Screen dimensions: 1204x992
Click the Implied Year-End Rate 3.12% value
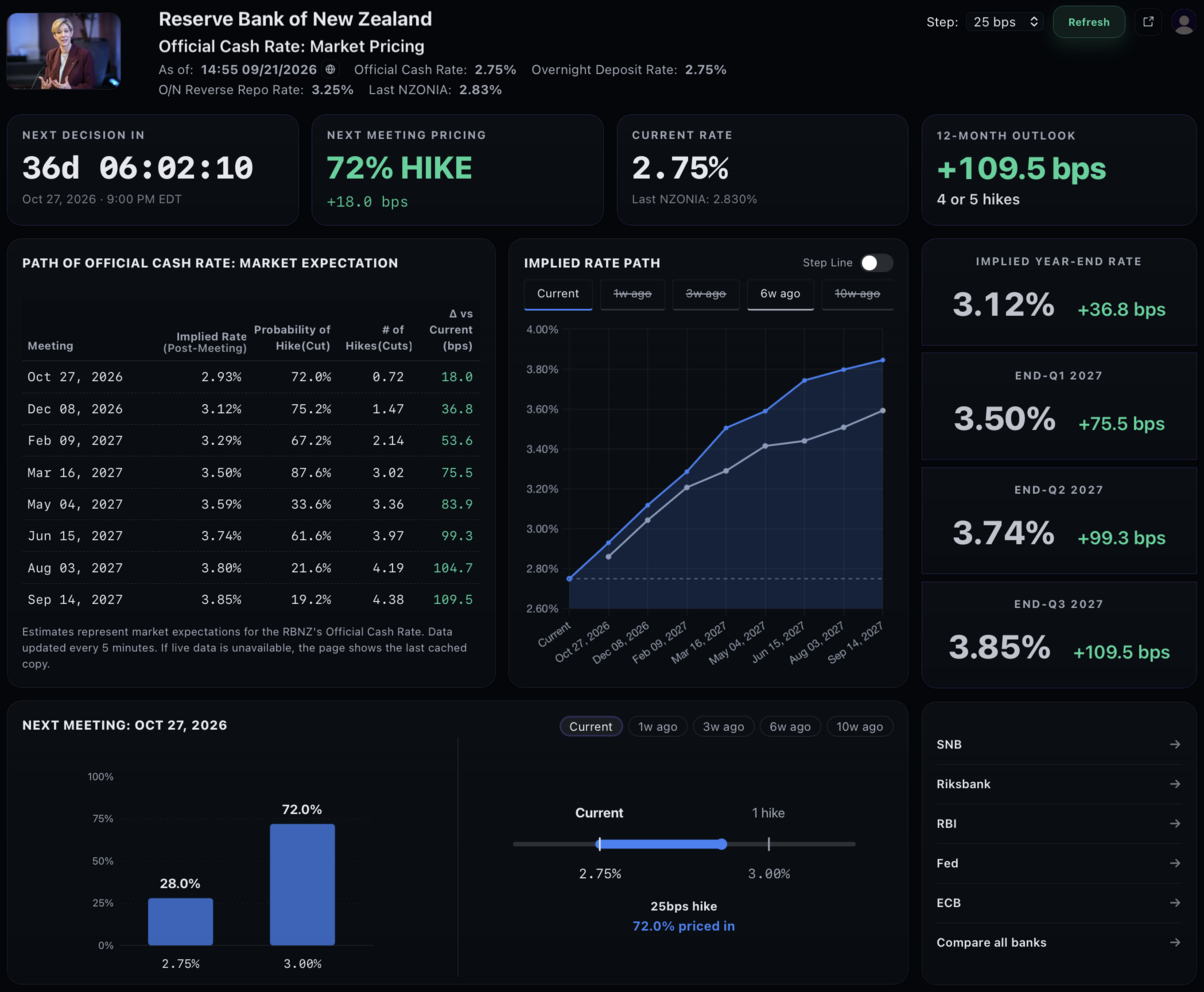pyautogui.click(x=1003, y=304)
